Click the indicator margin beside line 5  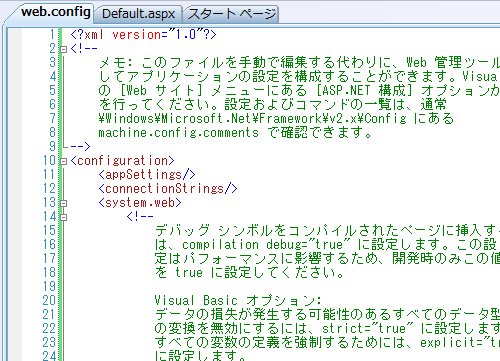(15, 91)
